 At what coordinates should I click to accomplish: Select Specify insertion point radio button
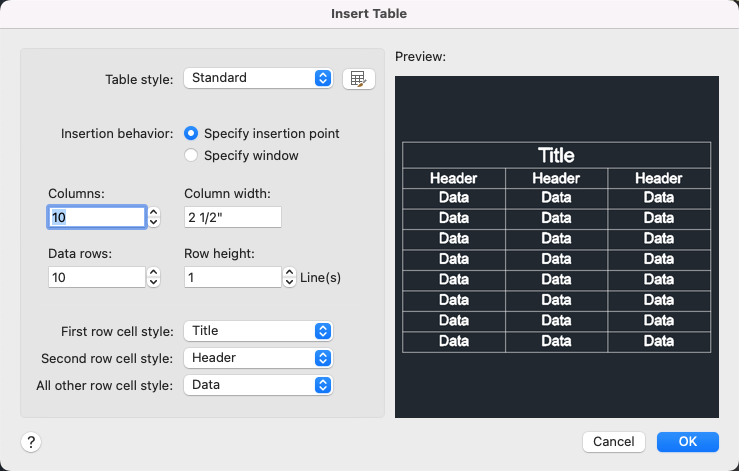[191, 133]
